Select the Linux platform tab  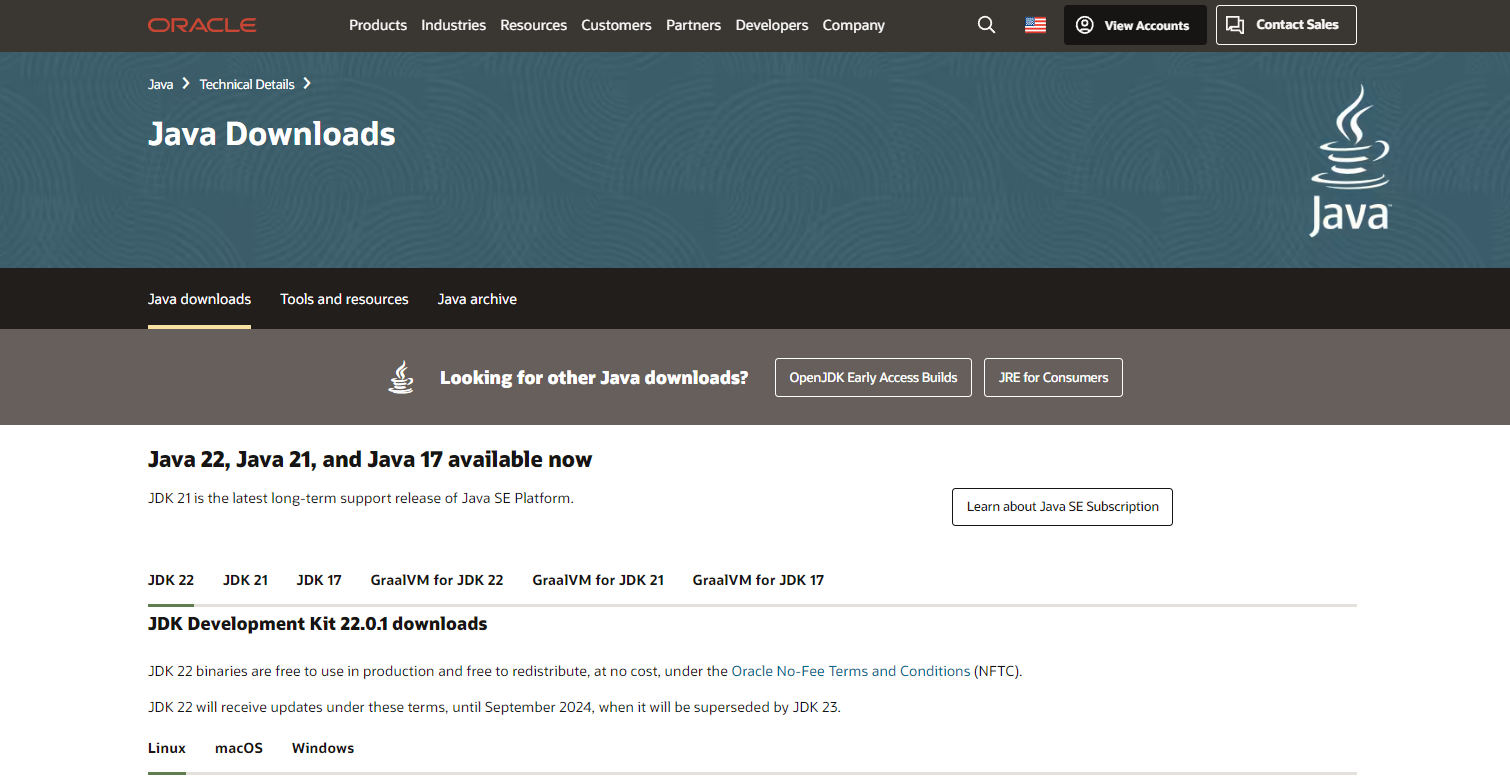[x=167, y=748]
